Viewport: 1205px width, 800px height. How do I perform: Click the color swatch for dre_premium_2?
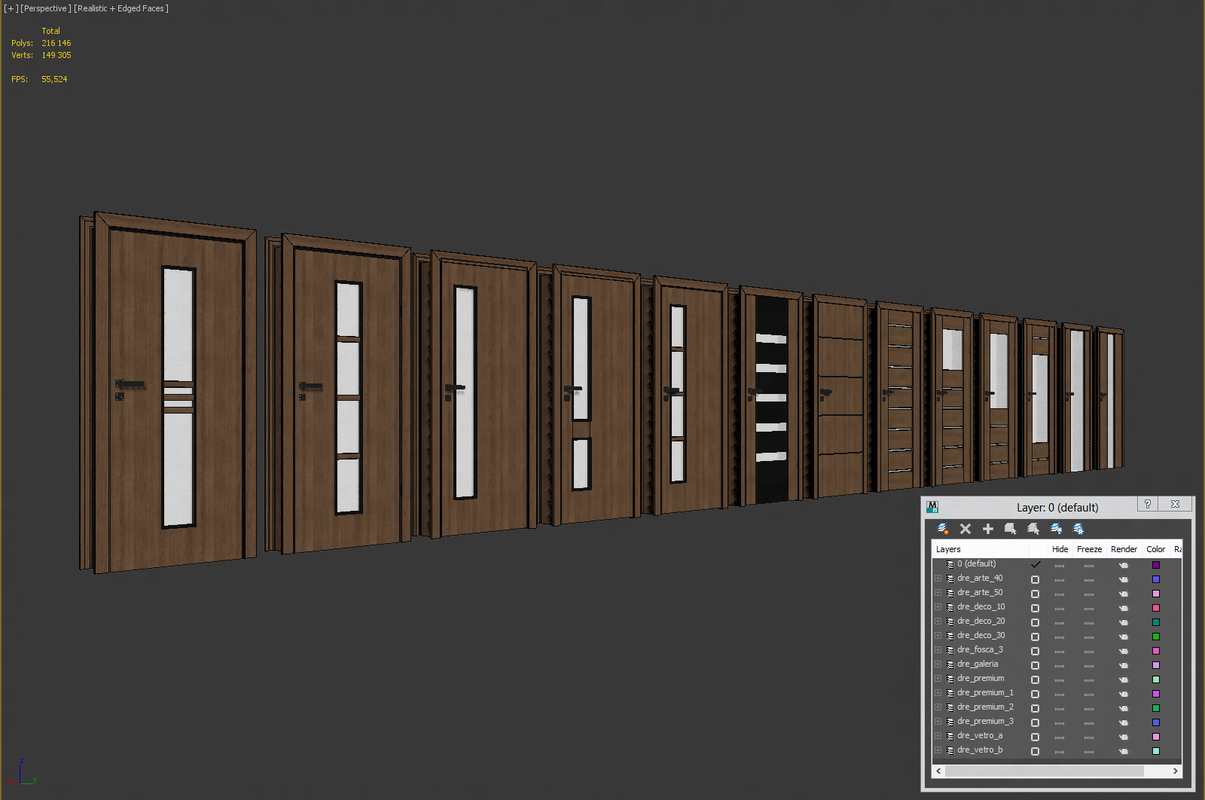tap(1156, 707)
